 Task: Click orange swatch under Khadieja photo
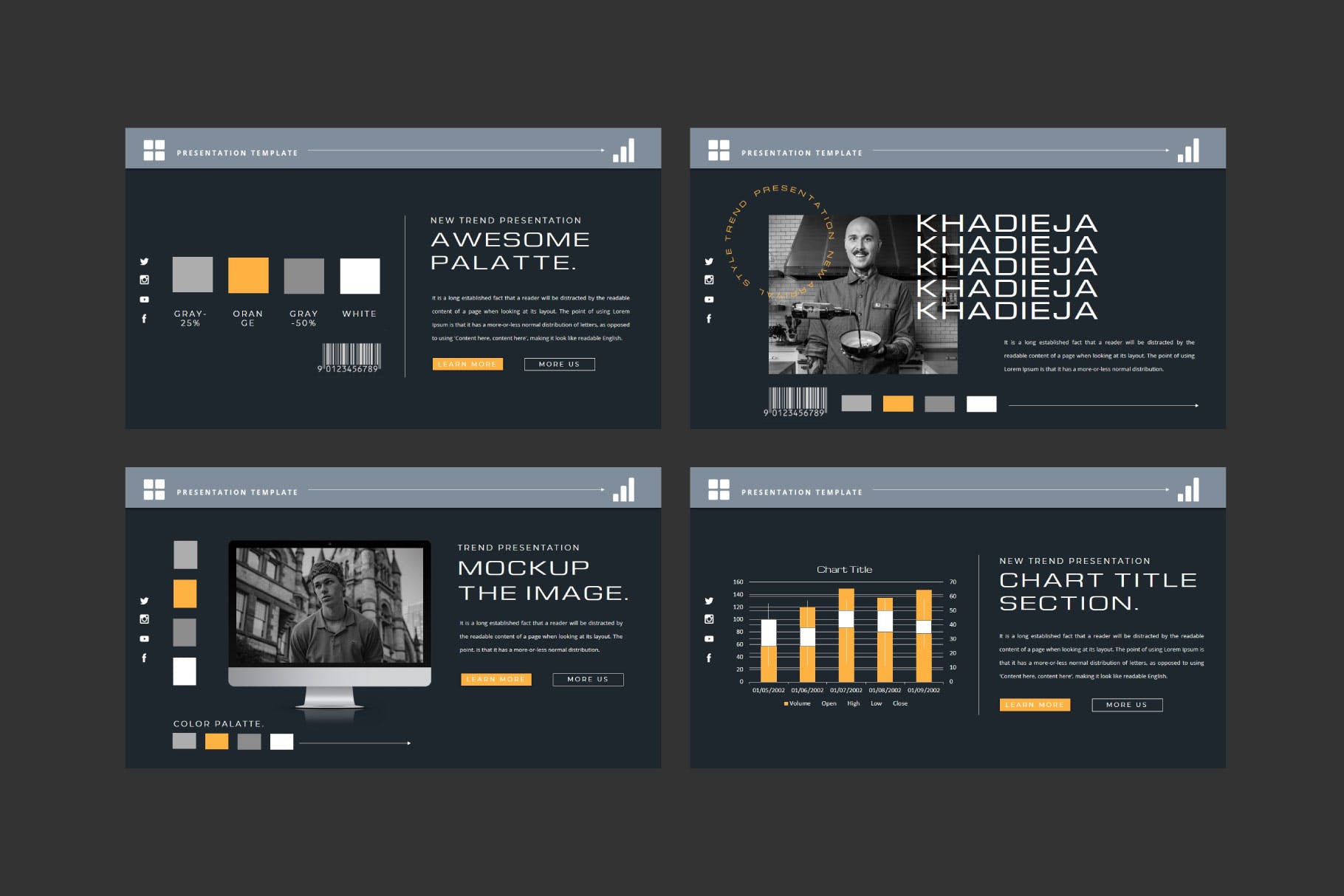(x=898, y=404)
